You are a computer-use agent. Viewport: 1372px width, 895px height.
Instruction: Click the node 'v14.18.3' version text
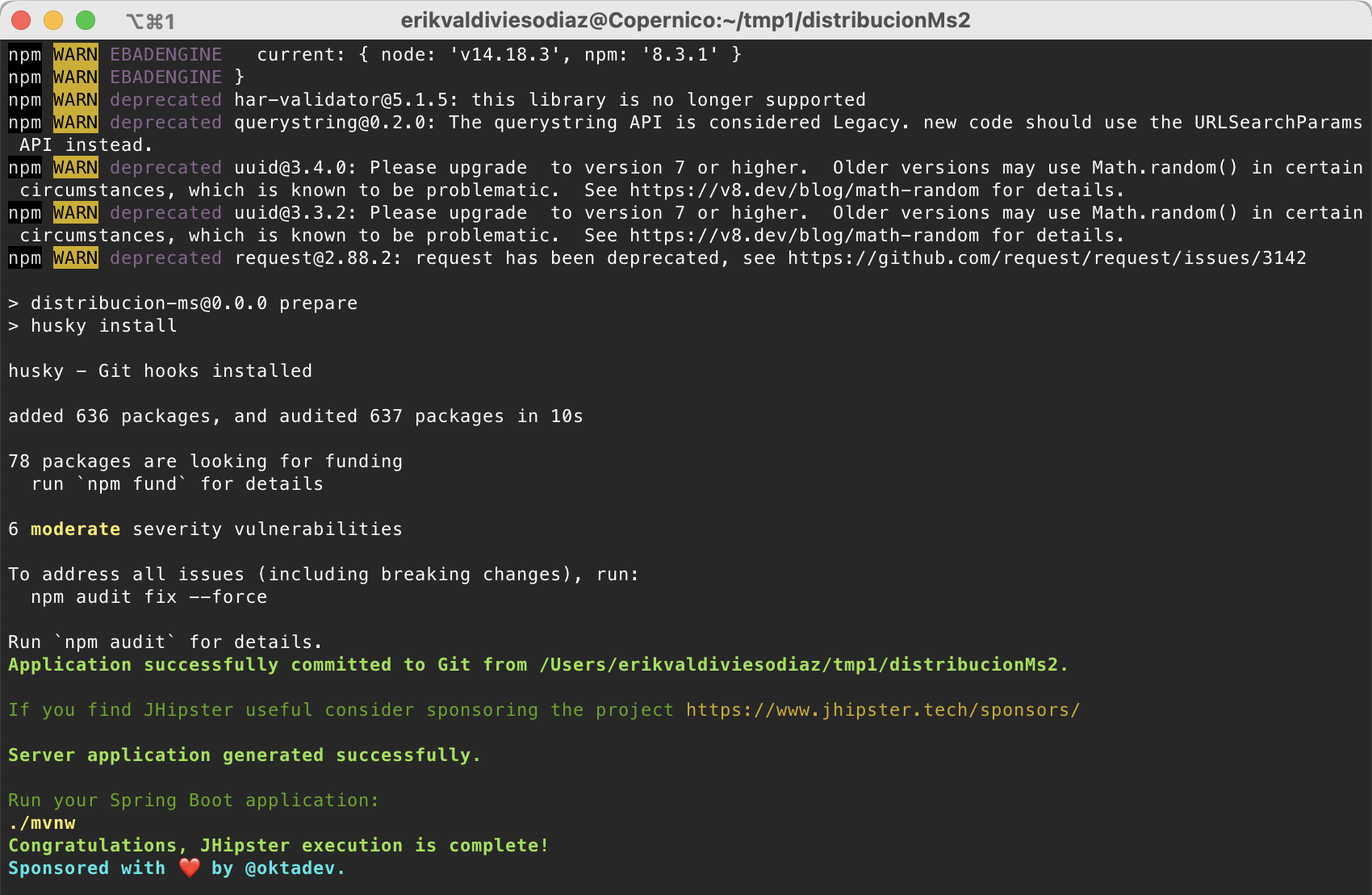(x=504, y=55)
